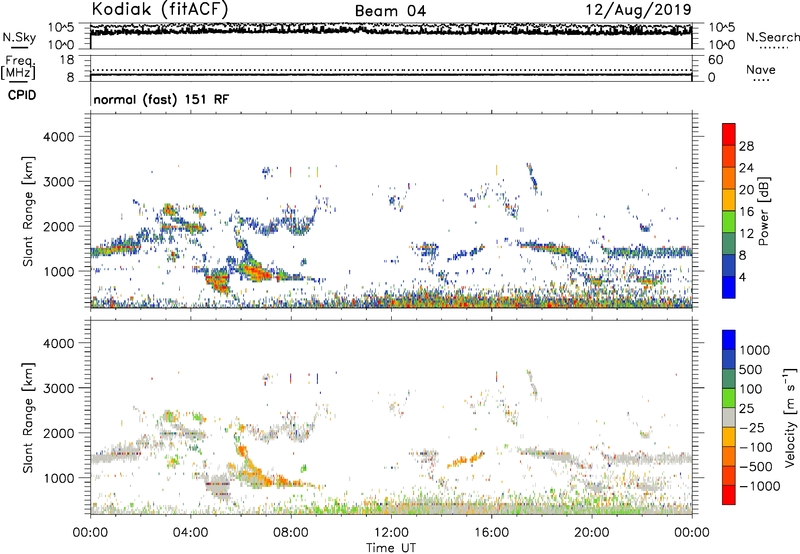Click the "4" label on Power colorbar
Viewport: 800px width, 554px height.
(743, 277)
